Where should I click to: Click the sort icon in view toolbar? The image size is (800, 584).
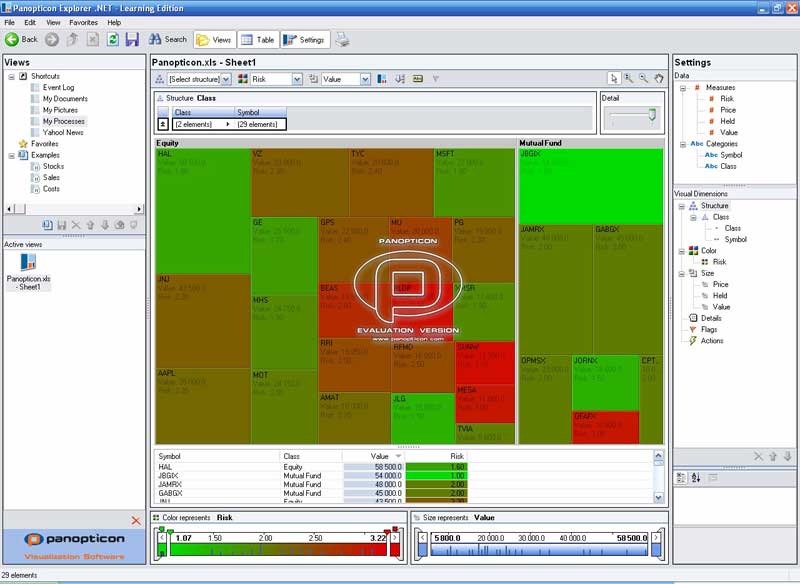coord(400,79)
